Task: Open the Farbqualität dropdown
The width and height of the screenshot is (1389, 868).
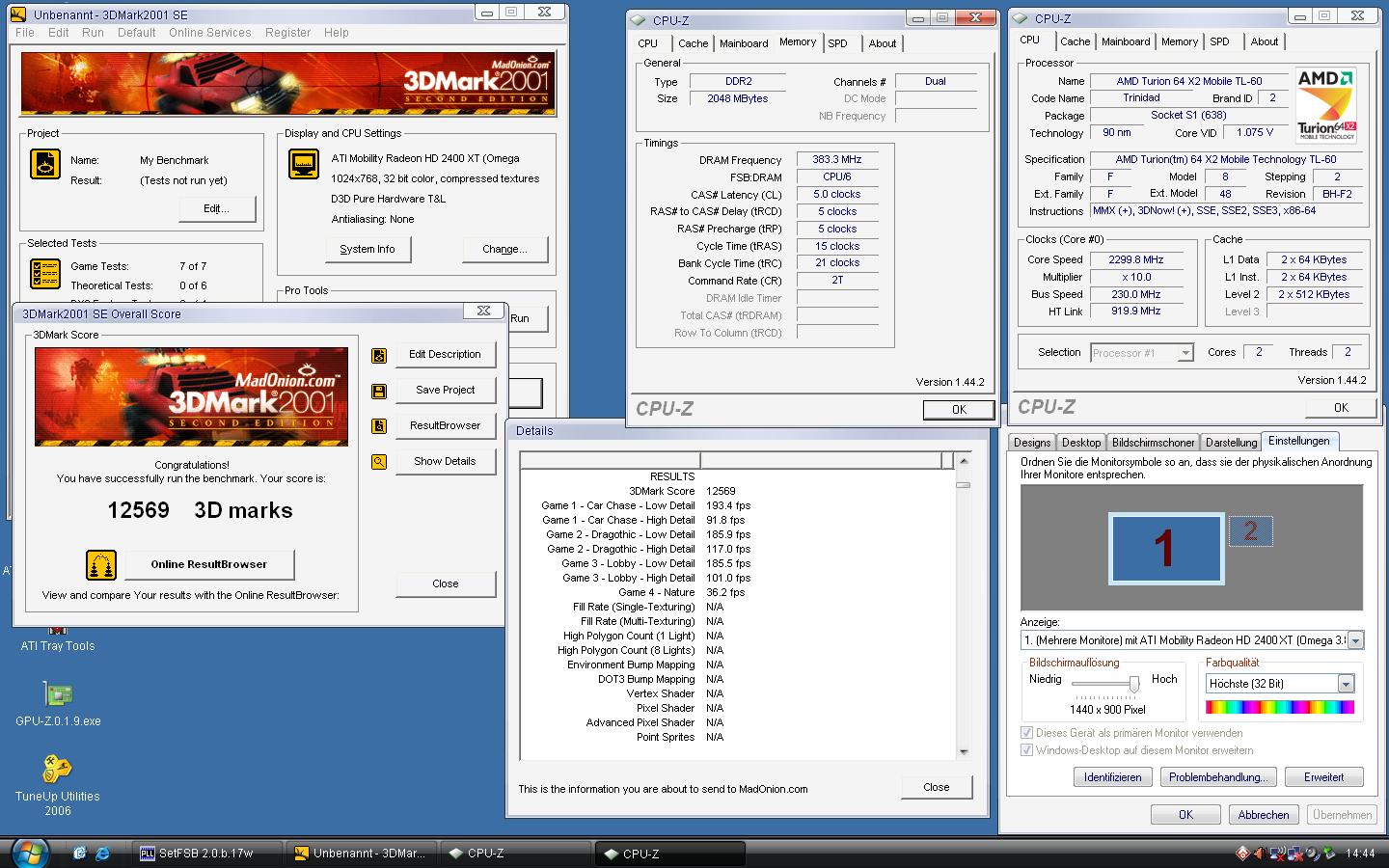Action: pyautogui.click(x=1346, y=684)
